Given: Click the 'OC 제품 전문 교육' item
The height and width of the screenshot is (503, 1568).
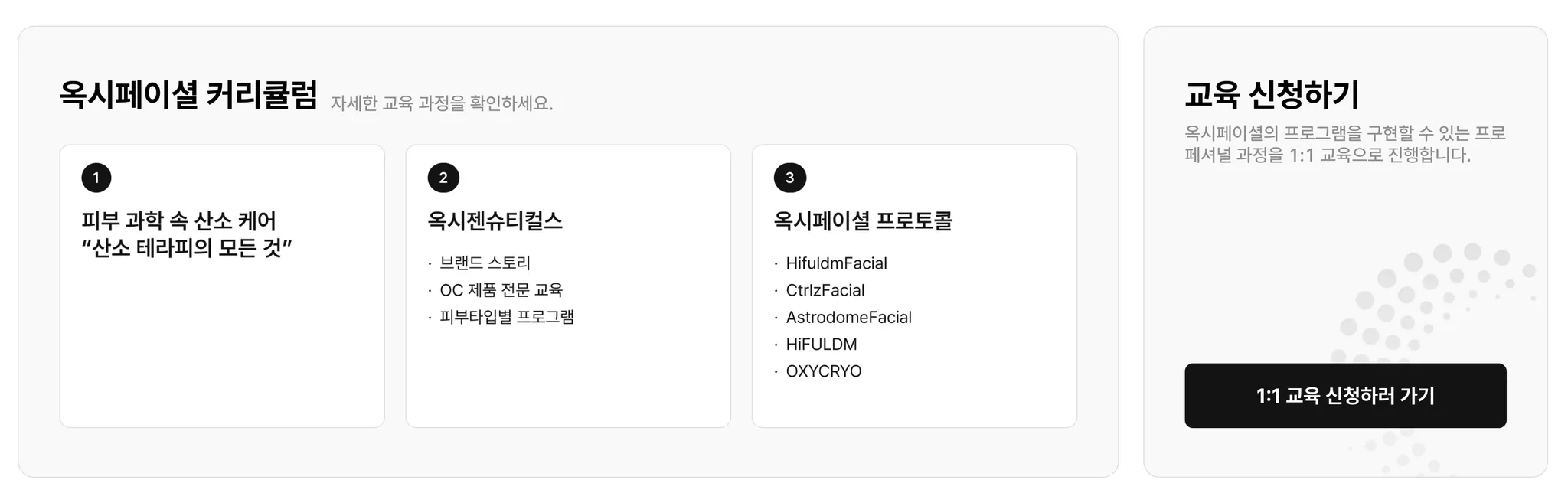Looking at the screenshot, I should pyautogui.click(x=501, y=290).
